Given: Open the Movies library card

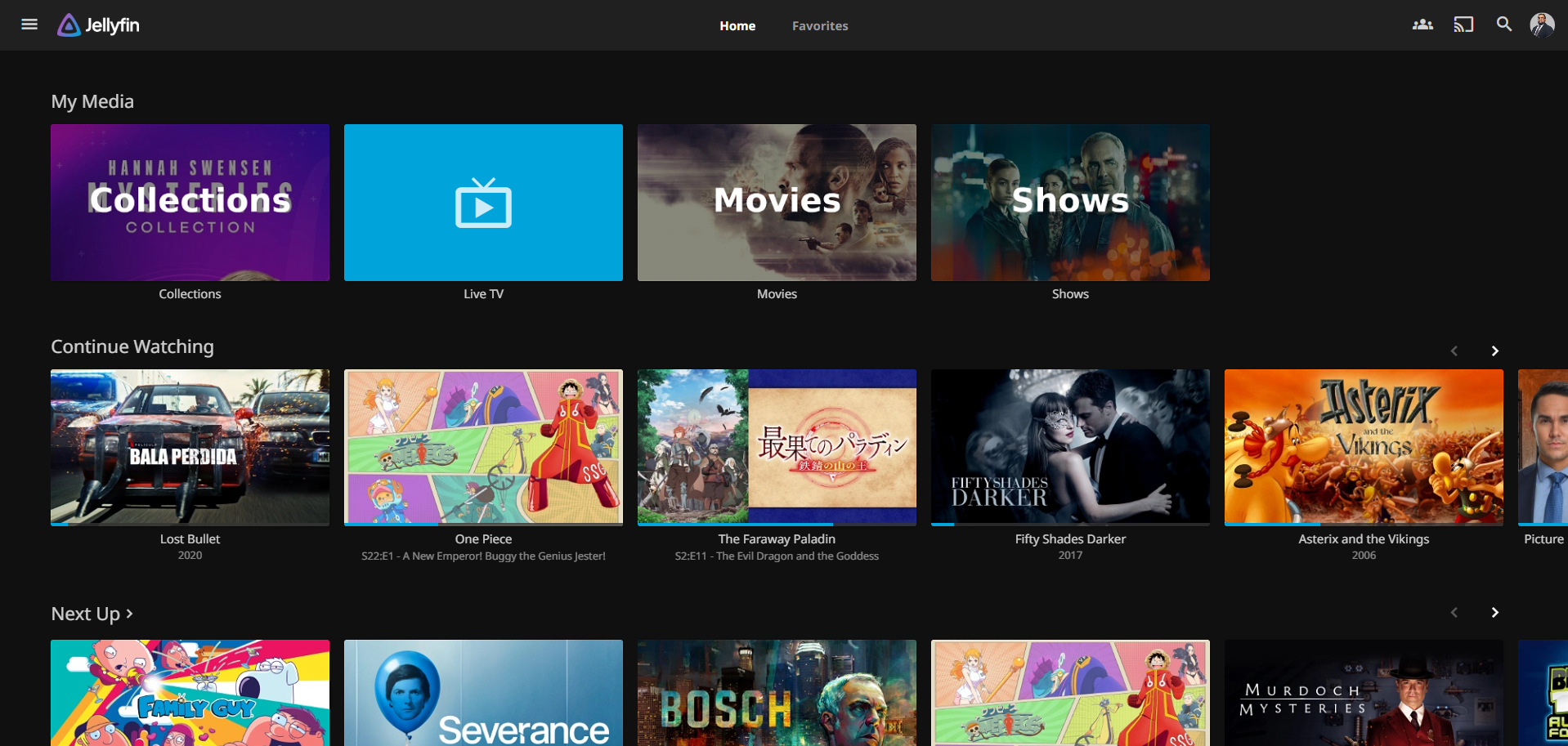Looking at the screenshot, I should click(x=777, y=203).
